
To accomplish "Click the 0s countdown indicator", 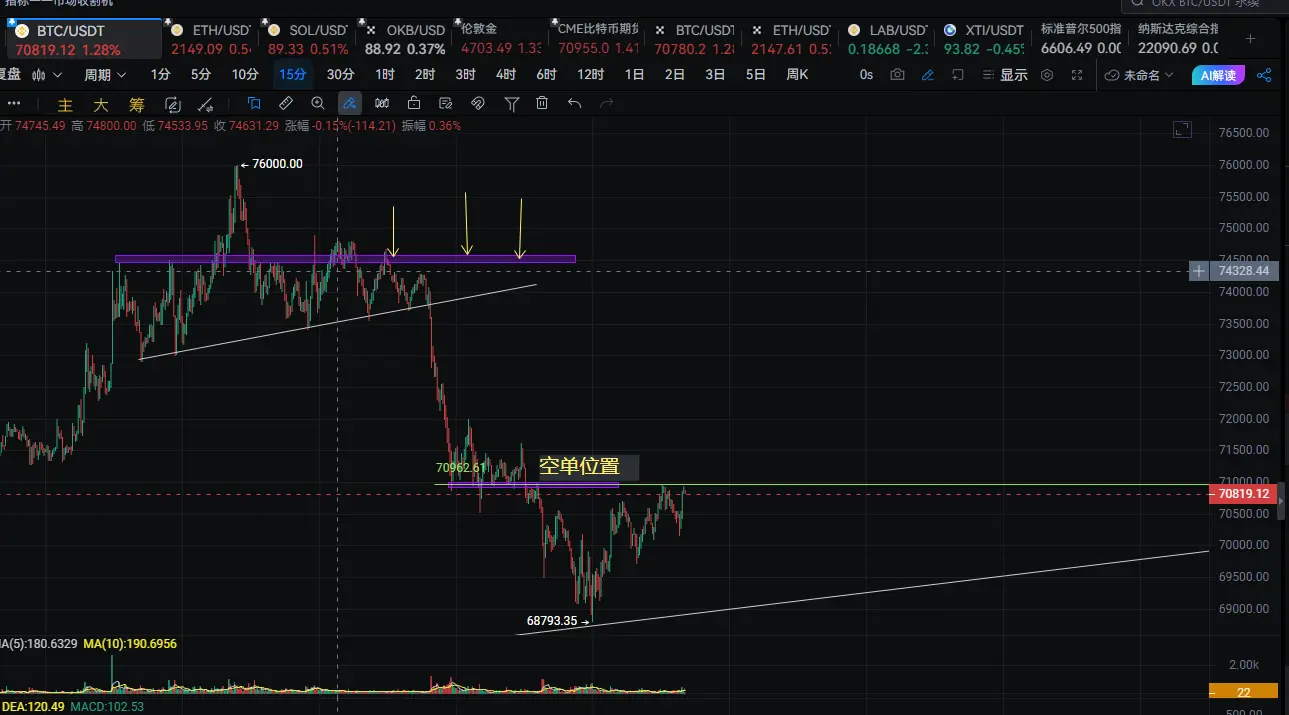I will click(x=866, y=75).
